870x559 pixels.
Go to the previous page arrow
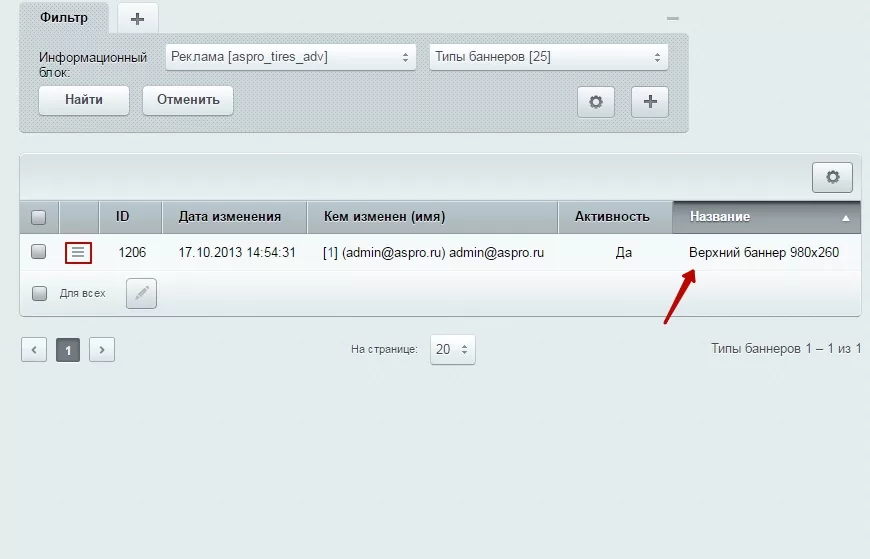[34, 350]
